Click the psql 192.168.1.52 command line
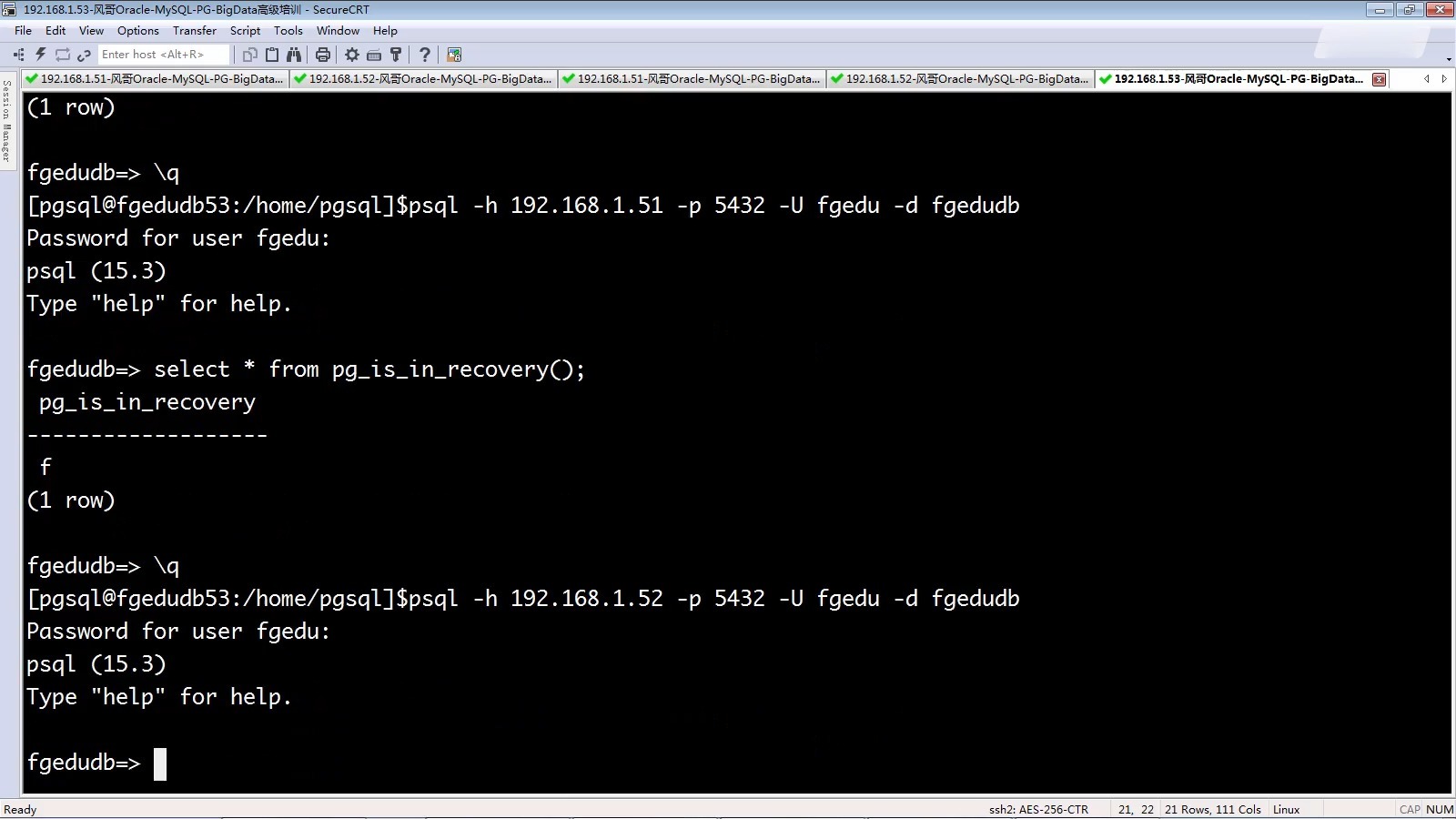The height and width of the screenshot is (819, 1456). tap(523, 599)
